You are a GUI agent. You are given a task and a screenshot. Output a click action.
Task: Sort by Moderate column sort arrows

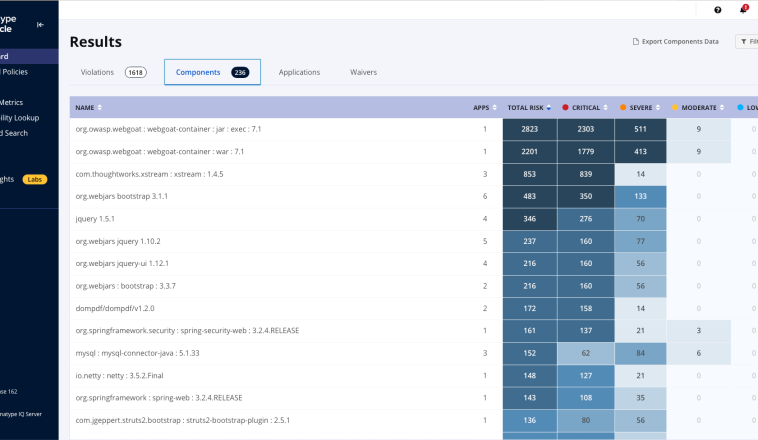pos(723,107)
